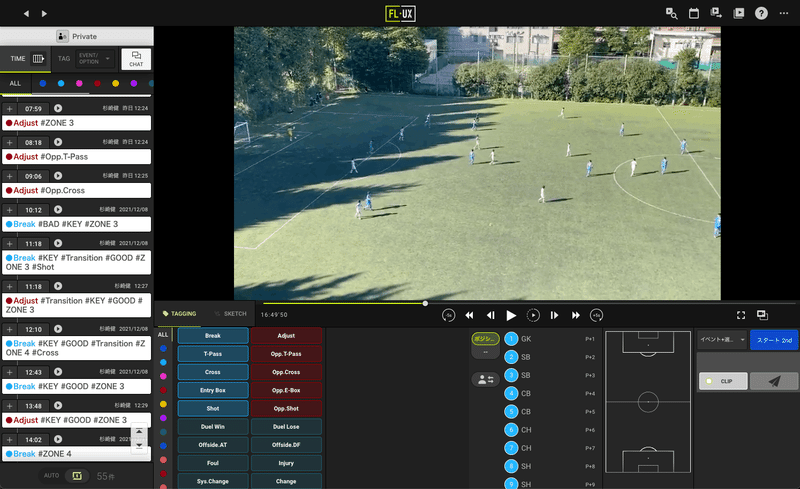Click the plus icon on the 12:43 entry
800x489 pixels.
9,372
